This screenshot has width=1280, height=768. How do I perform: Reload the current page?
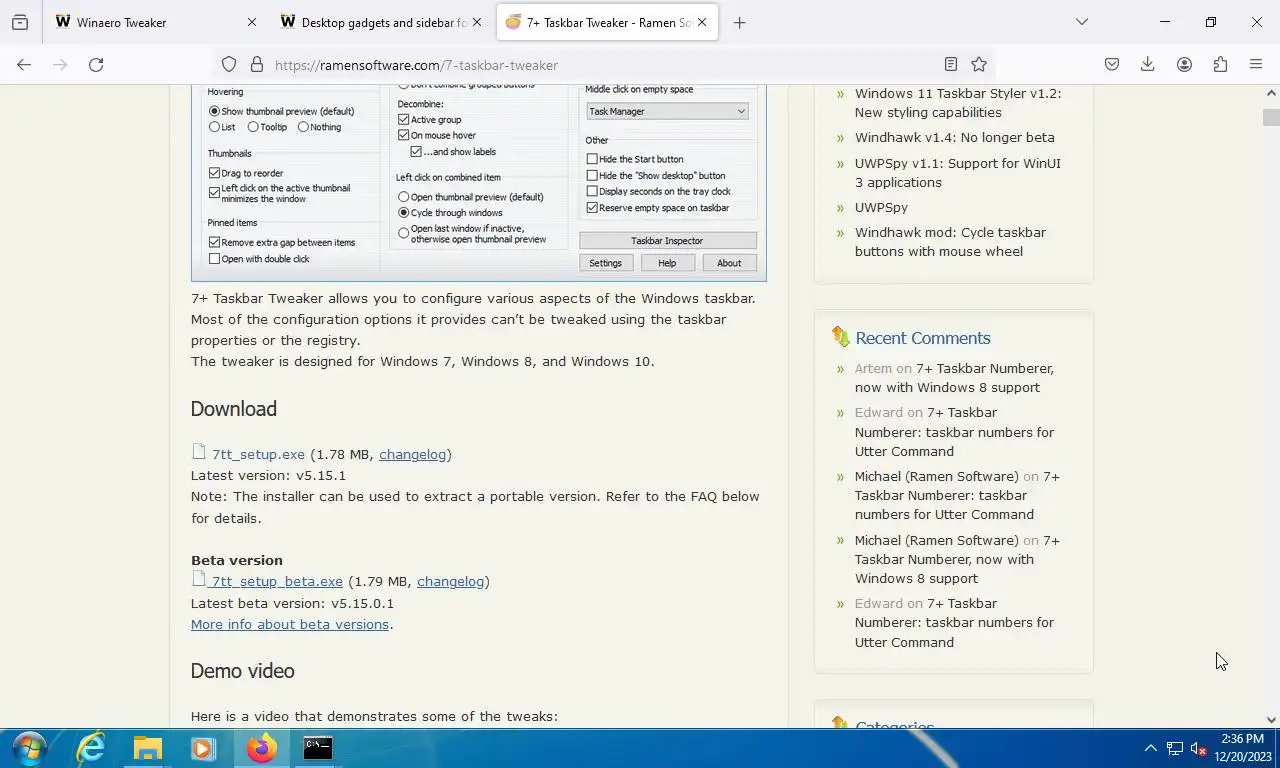96,64
